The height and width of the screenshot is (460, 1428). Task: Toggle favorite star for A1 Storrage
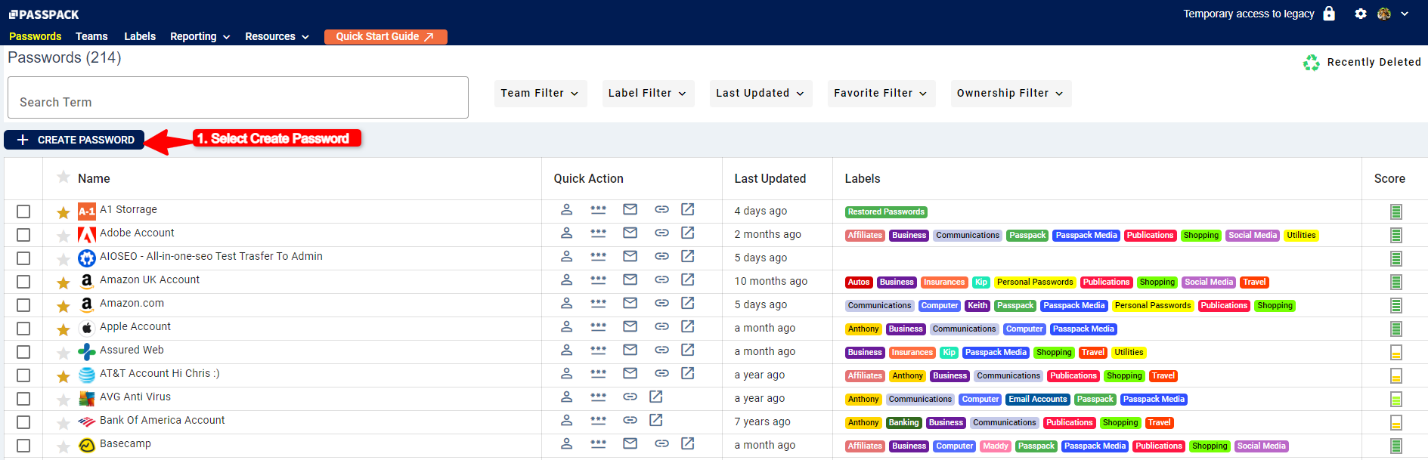click(x=63, y=212)
